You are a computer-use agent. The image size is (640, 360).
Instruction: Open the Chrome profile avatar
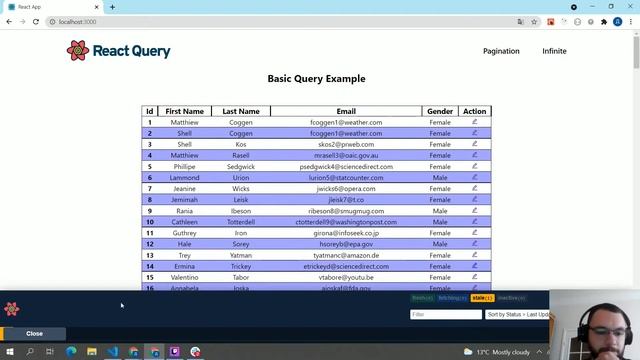coord(618,22)
